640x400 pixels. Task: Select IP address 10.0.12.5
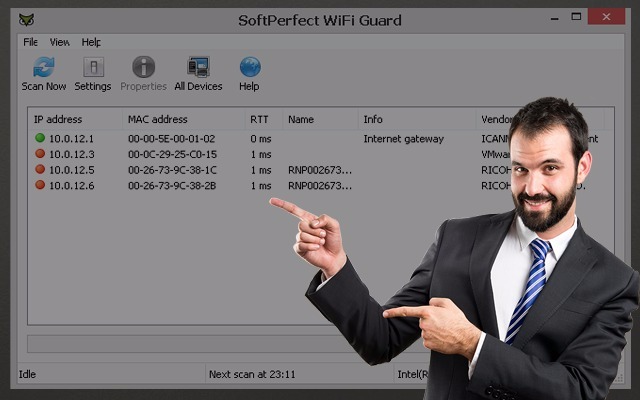tap(72, 170)
